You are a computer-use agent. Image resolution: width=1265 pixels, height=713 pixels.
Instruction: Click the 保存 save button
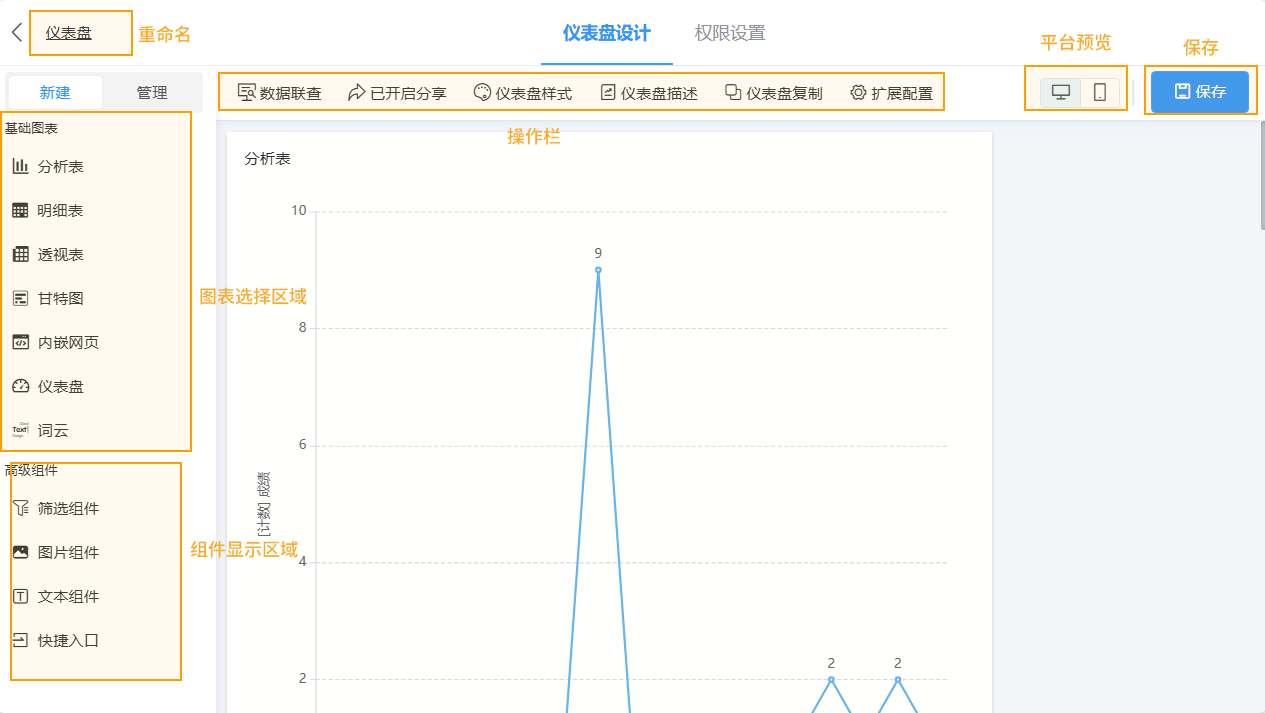(x=1200, y=91)
